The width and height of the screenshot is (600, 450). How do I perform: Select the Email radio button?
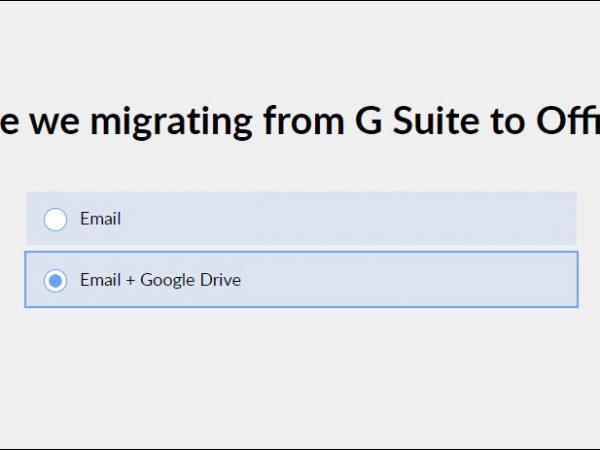click(x=56, y=219)
